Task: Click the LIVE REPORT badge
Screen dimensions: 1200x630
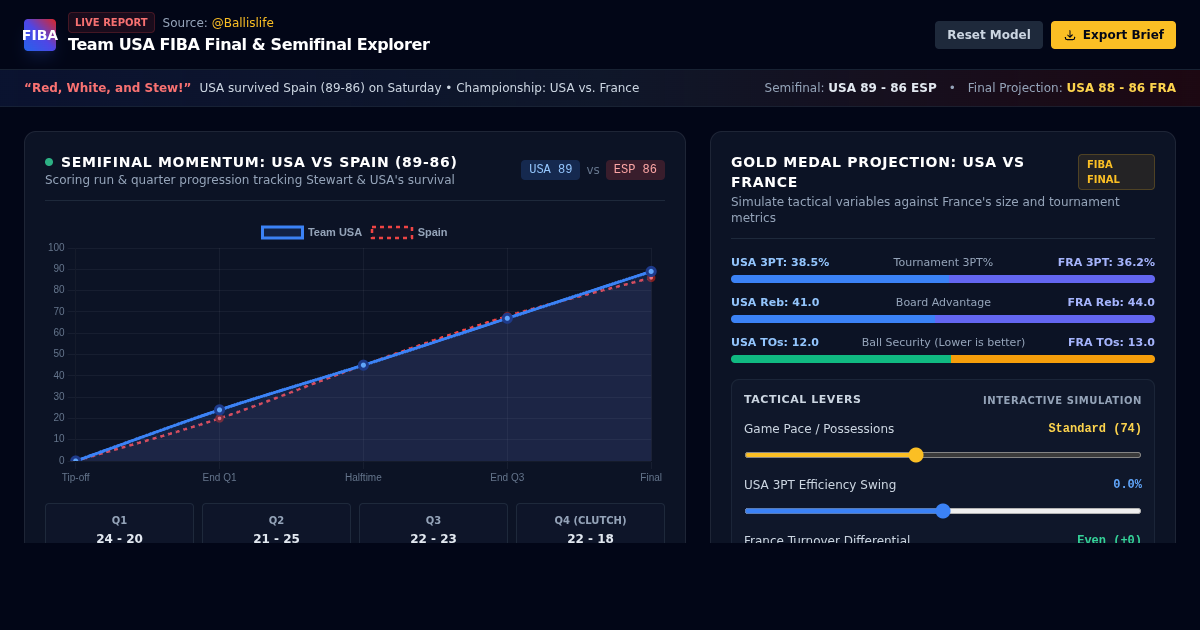Action: point(111,22)
